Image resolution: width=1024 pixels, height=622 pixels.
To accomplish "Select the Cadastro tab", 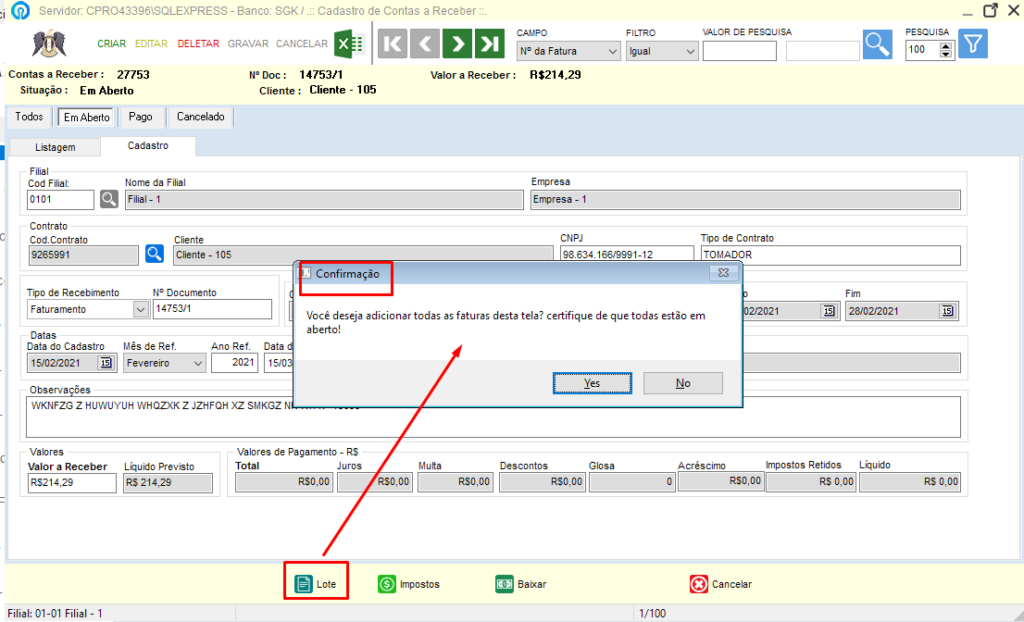I will click(148, 146).
